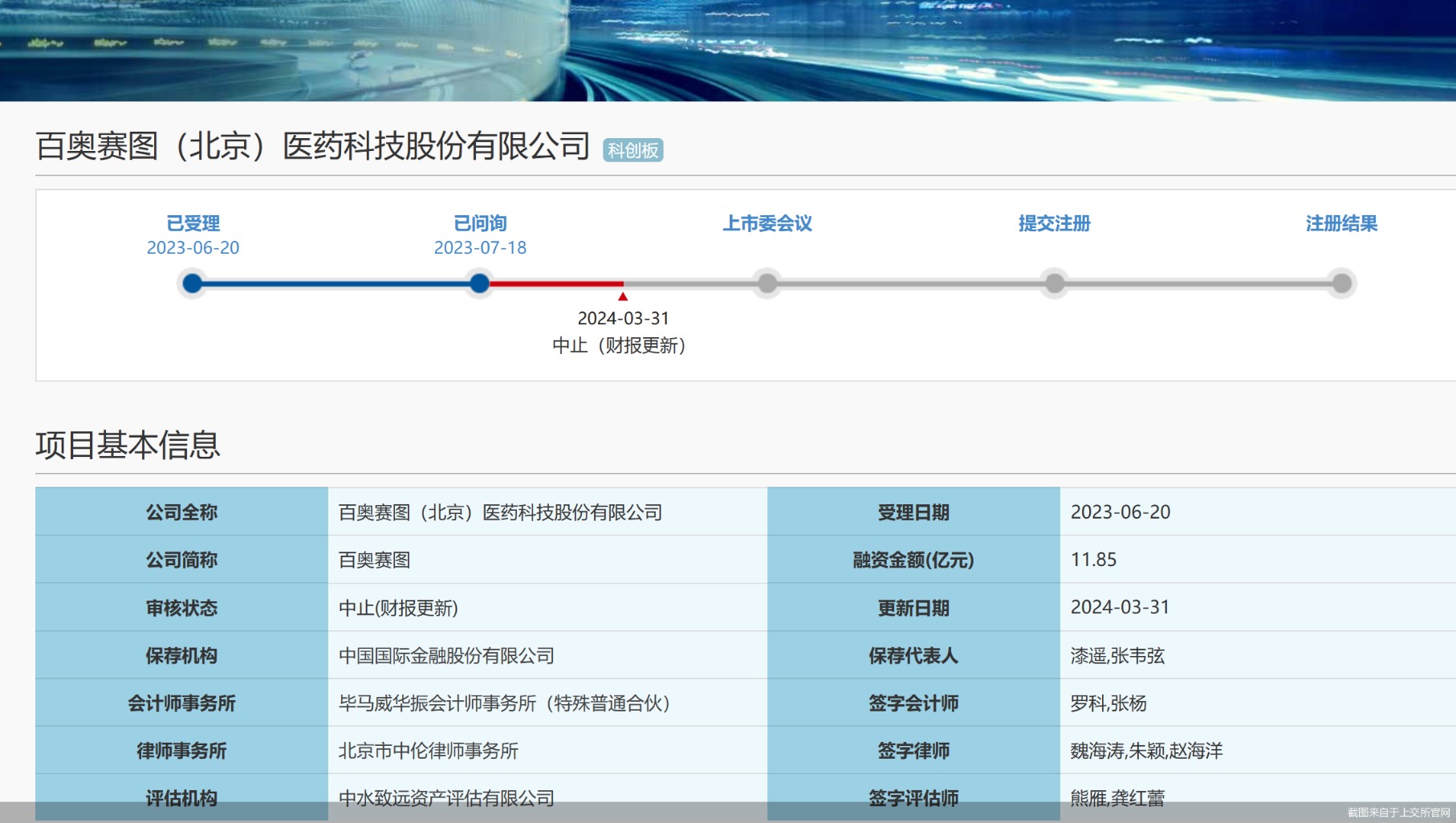This screenshot has height=823, width=1456.
Task: Click the 受理日期 header cell
Action: 913,512
